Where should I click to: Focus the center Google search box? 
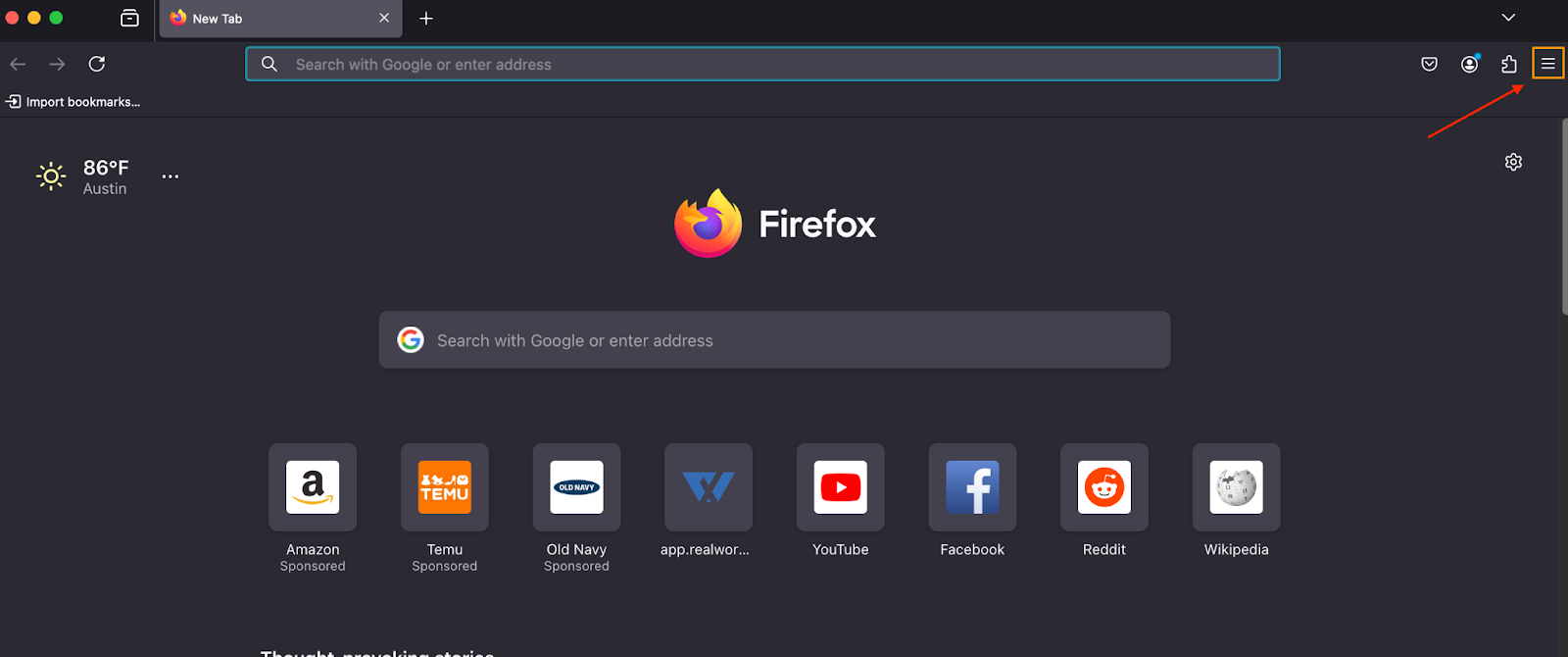tap(774, 340)
